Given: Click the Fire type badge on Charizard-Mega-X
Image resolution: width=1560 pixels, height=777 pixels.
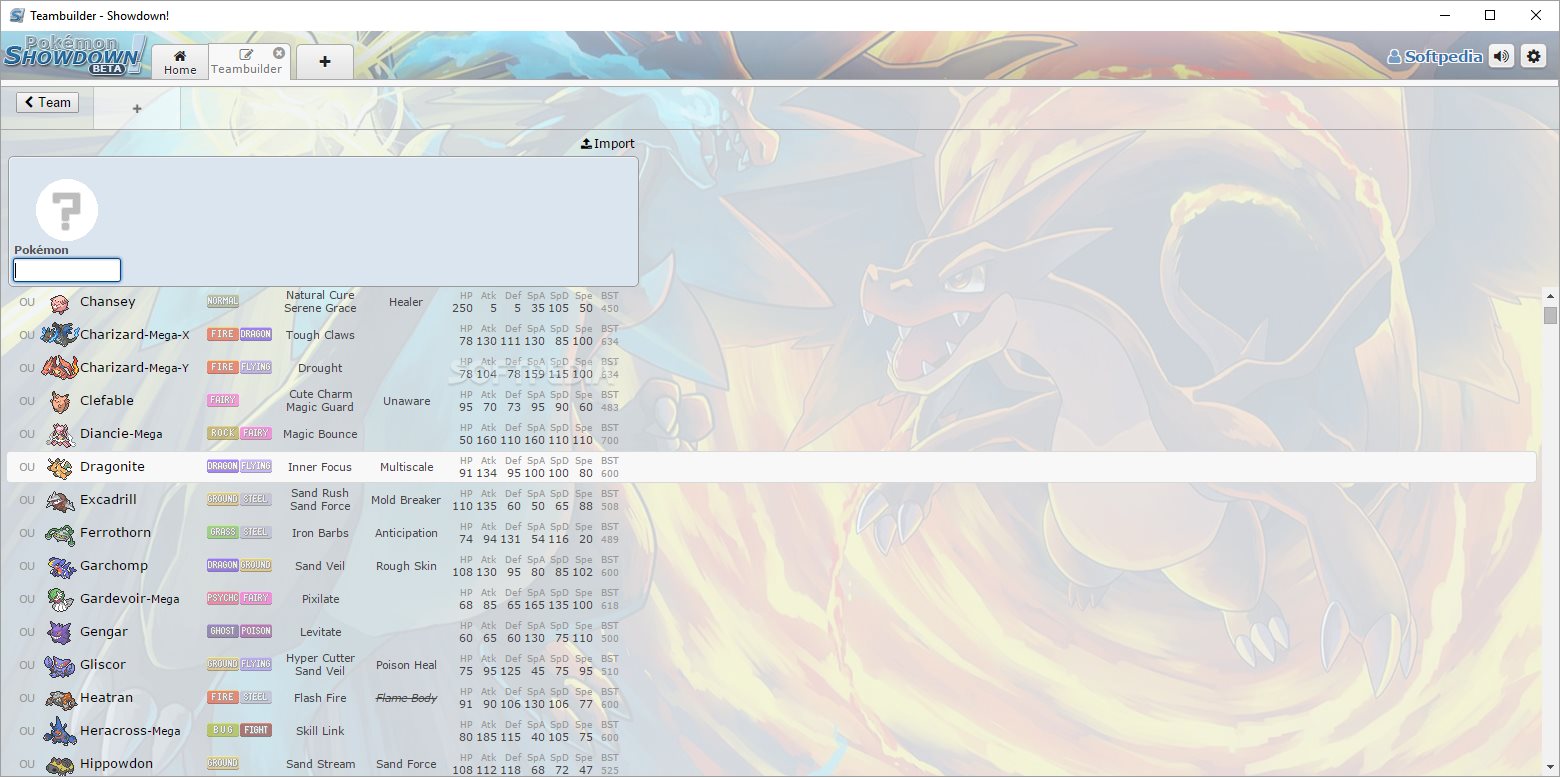Looking at the screenshot, I should pyautogui.click(x=223, y=334).
